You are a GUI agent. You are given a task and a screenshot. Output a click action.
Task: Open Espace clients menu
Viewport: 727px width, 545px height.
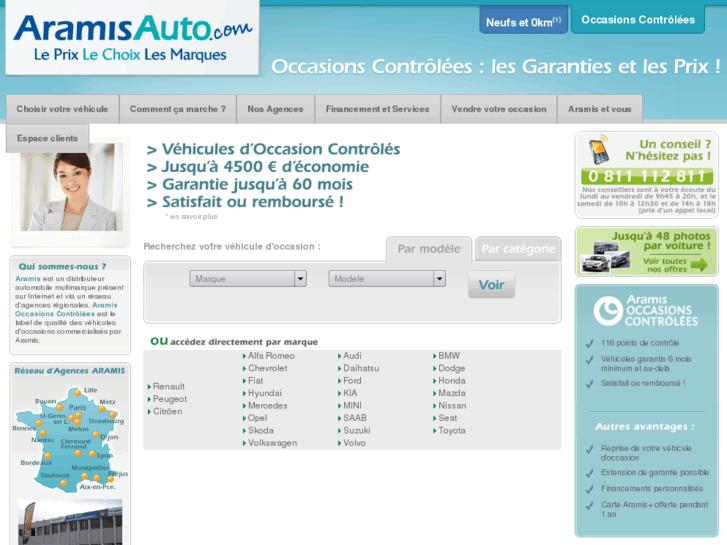pyautogui.click(x=47, y=138)
